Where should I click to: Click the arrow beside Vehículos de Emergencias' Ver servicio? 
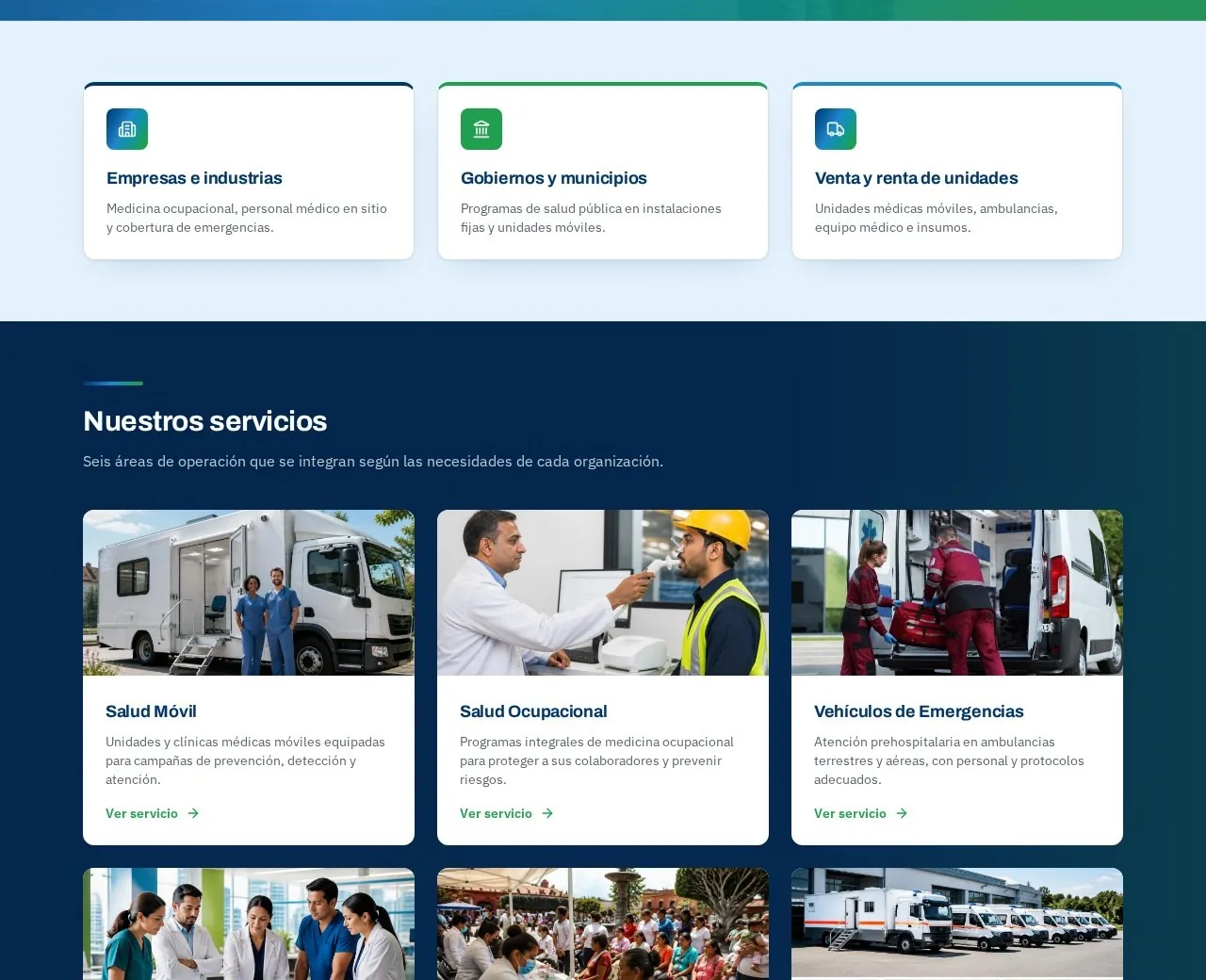pos(902,813)
